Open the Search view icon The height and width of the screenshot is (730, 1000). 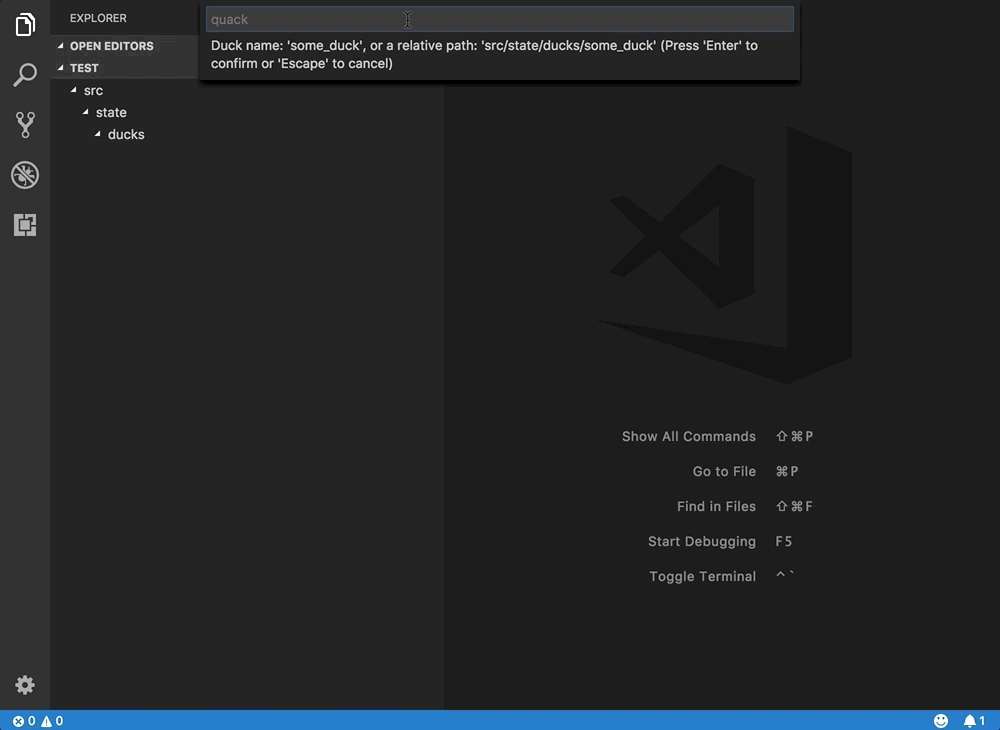25,75
